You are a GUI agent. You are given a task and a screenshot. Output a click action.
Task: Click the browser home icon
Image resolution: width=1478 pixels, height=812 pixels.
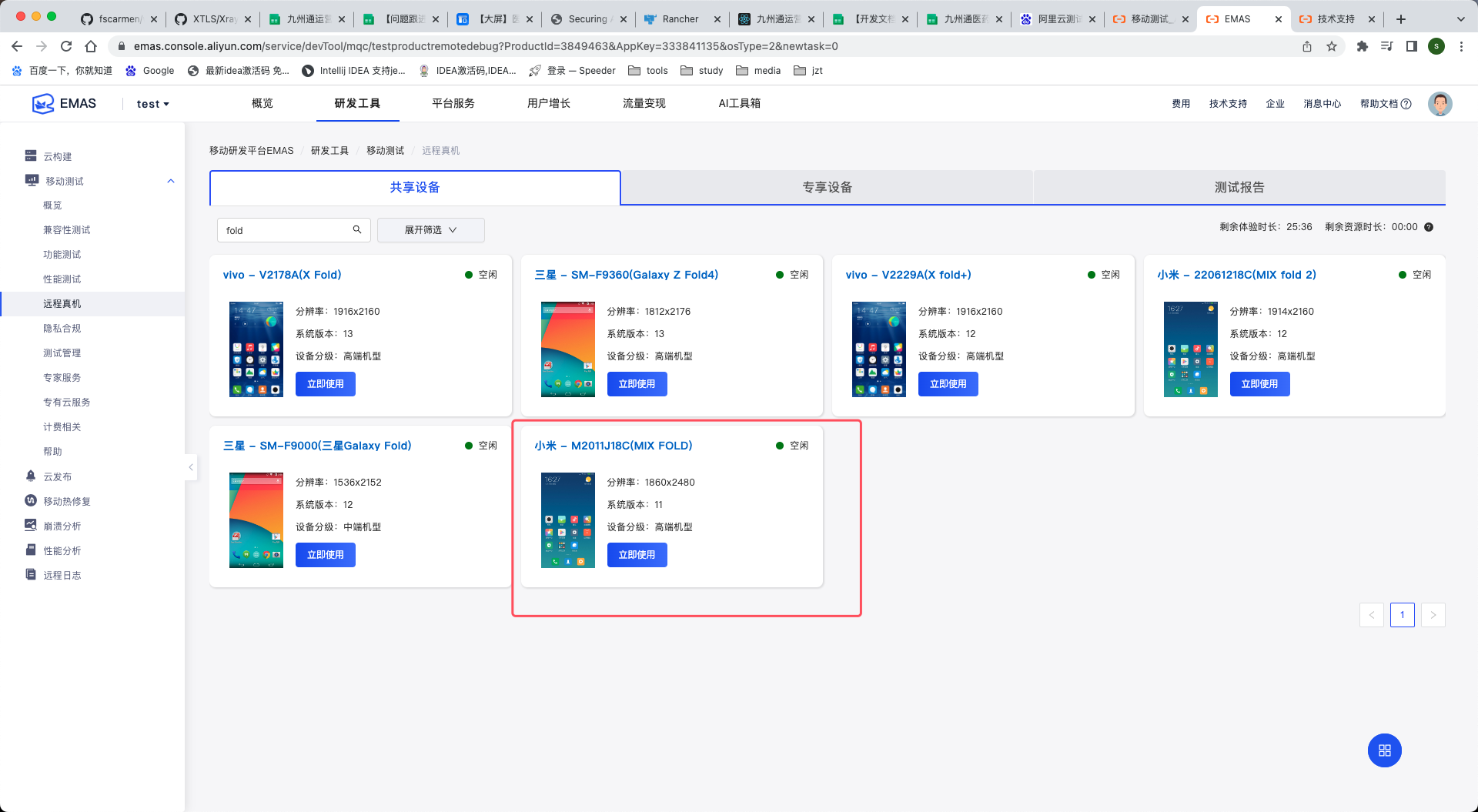click(91, 46)
